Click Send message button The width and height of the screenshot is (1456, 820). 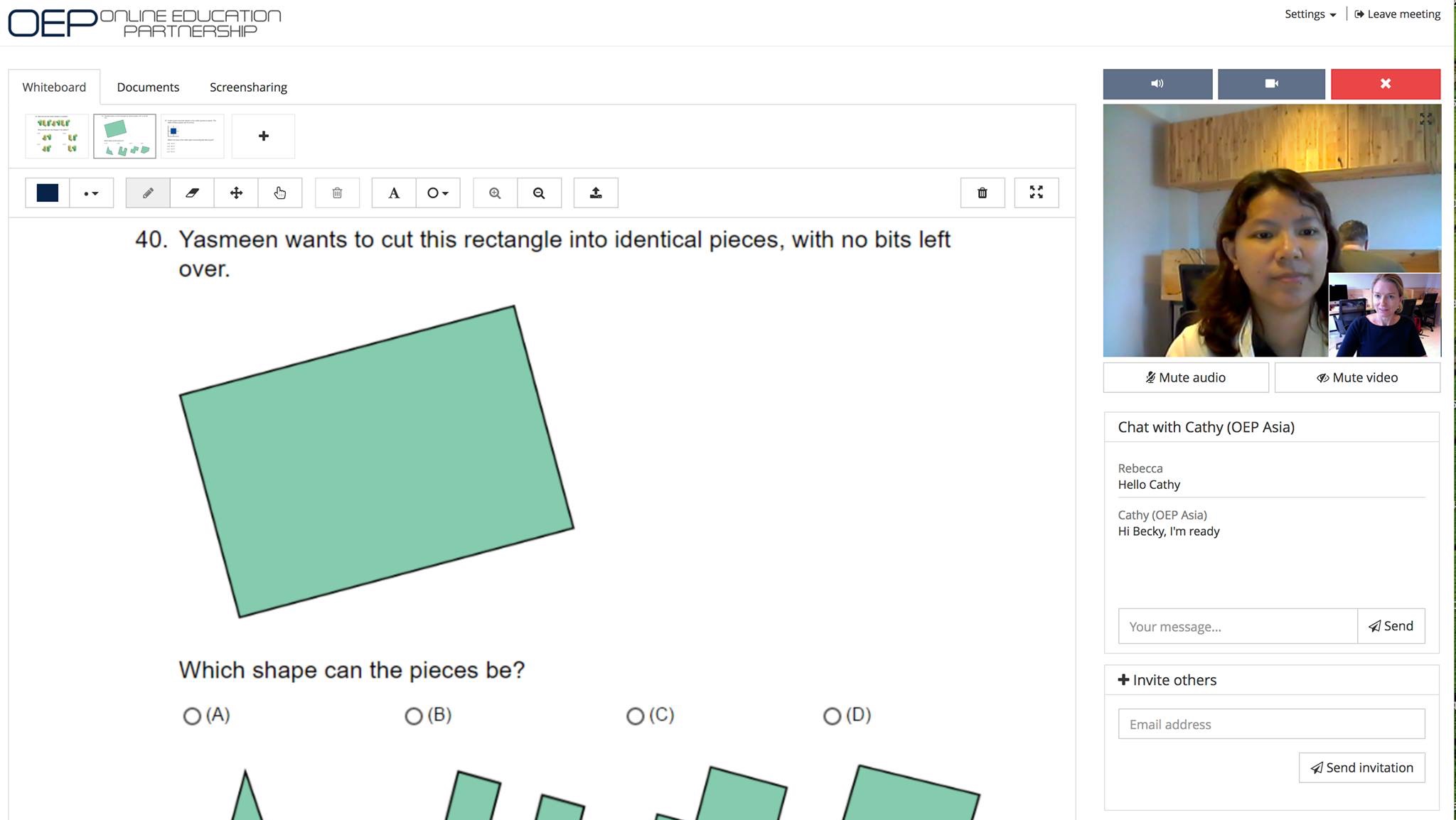(x=1391, y=625)
